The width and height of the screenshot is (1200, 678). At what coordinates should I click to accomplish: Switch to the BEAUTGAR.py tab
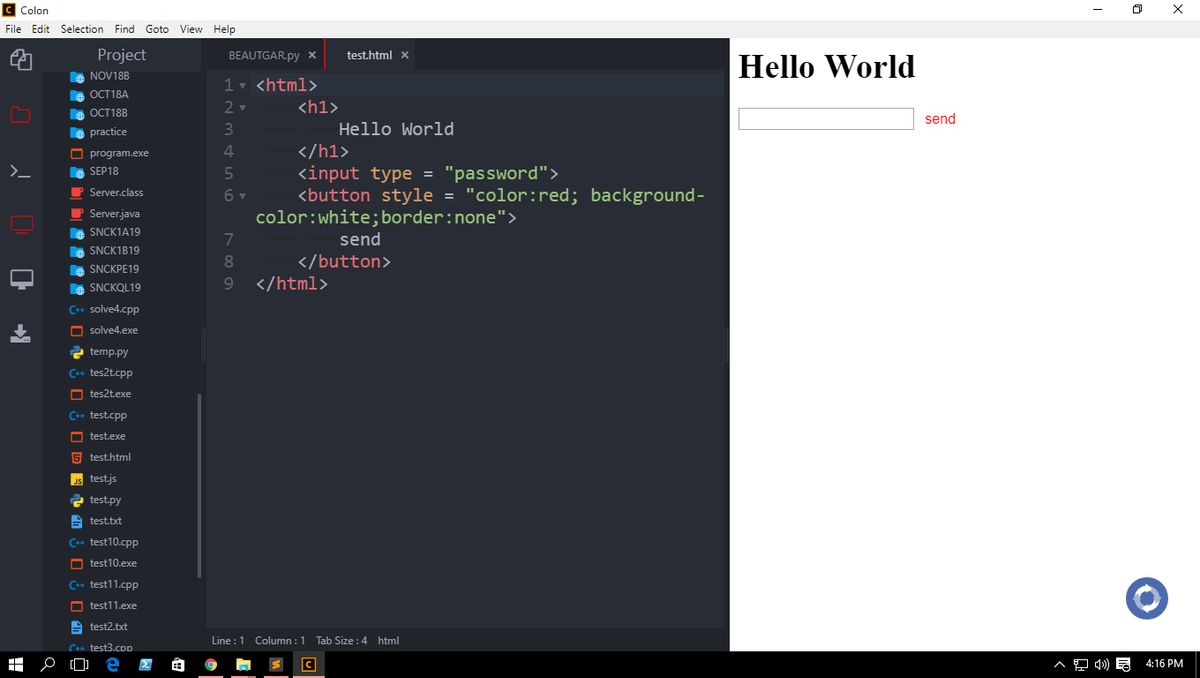coord(265,55)
